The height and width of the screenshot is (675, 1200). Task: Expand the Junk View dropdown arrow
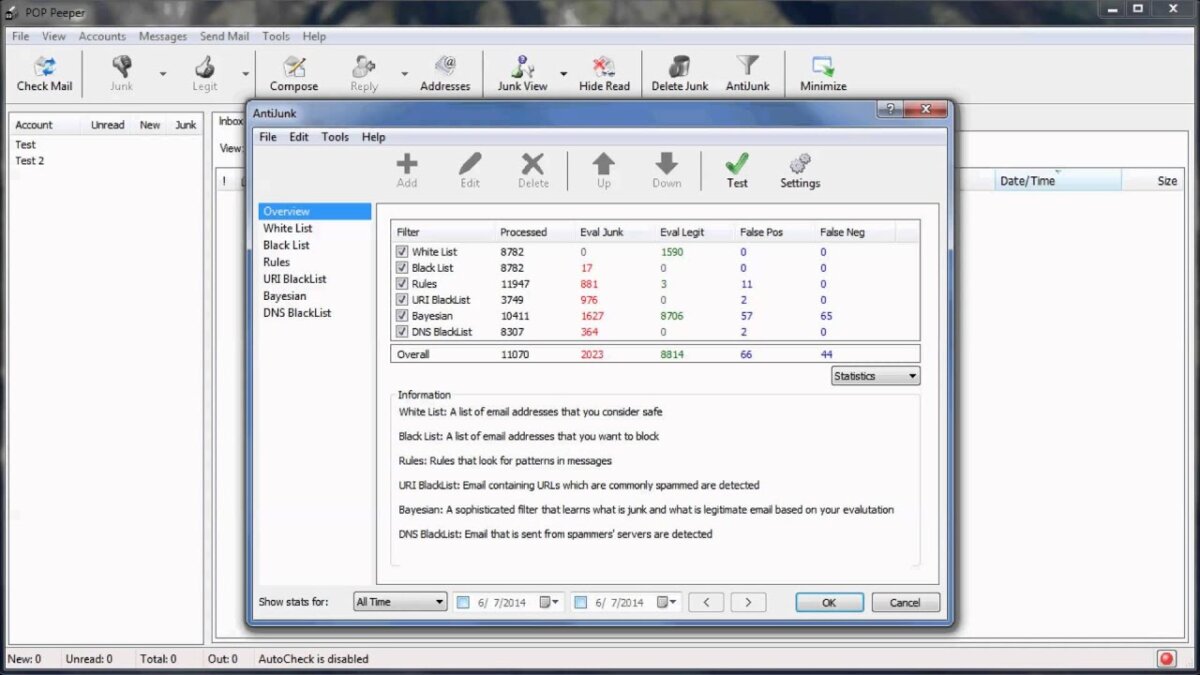[563, 73]
